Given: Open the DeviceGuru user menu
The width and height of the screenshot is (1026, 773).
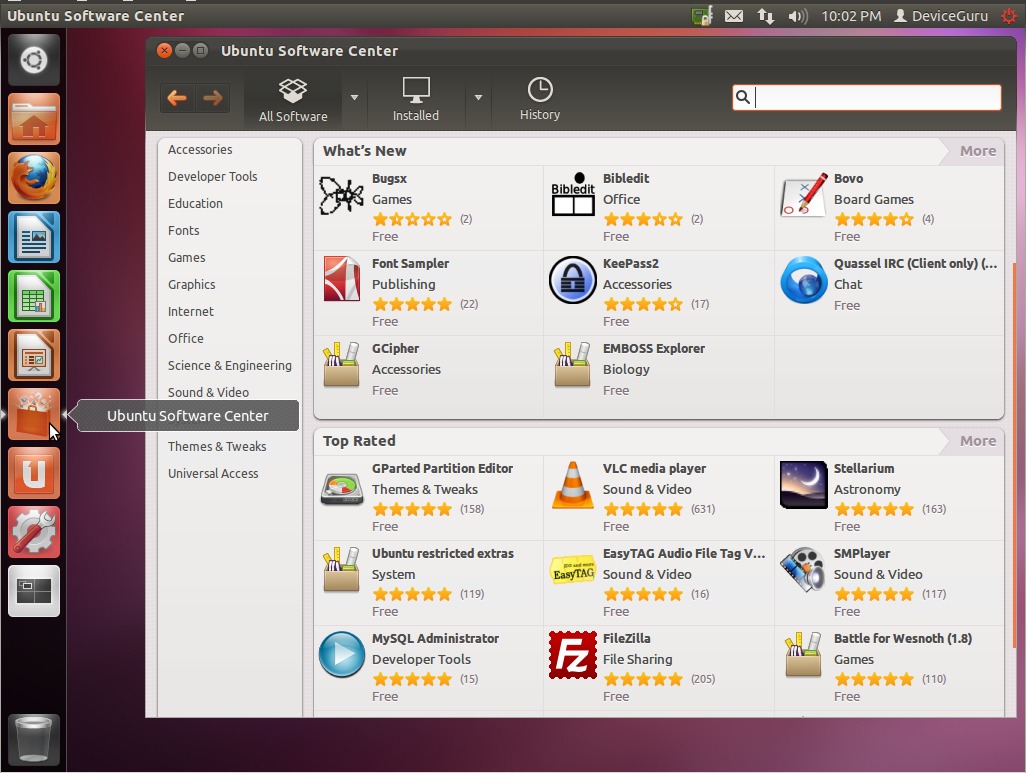Looking at the screenshot, I should [941, 16].
